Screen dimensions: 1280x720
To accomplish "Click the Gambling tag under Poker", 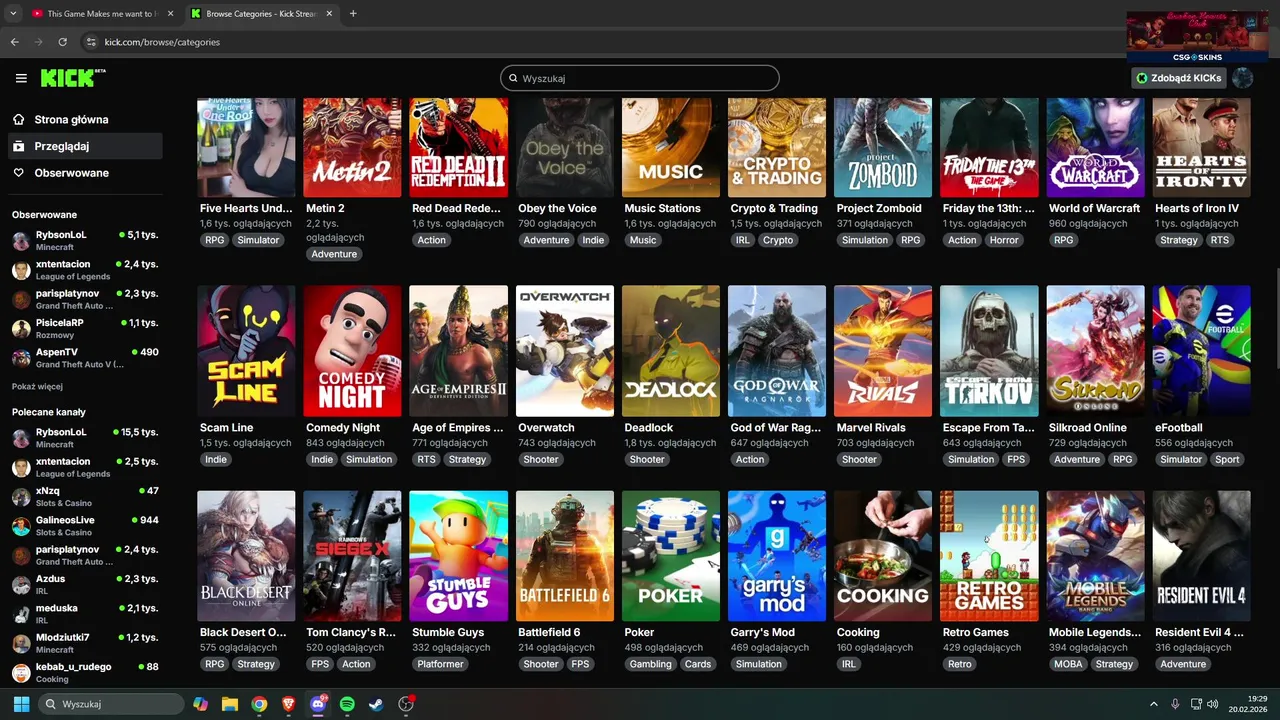I will pos(651,664).
